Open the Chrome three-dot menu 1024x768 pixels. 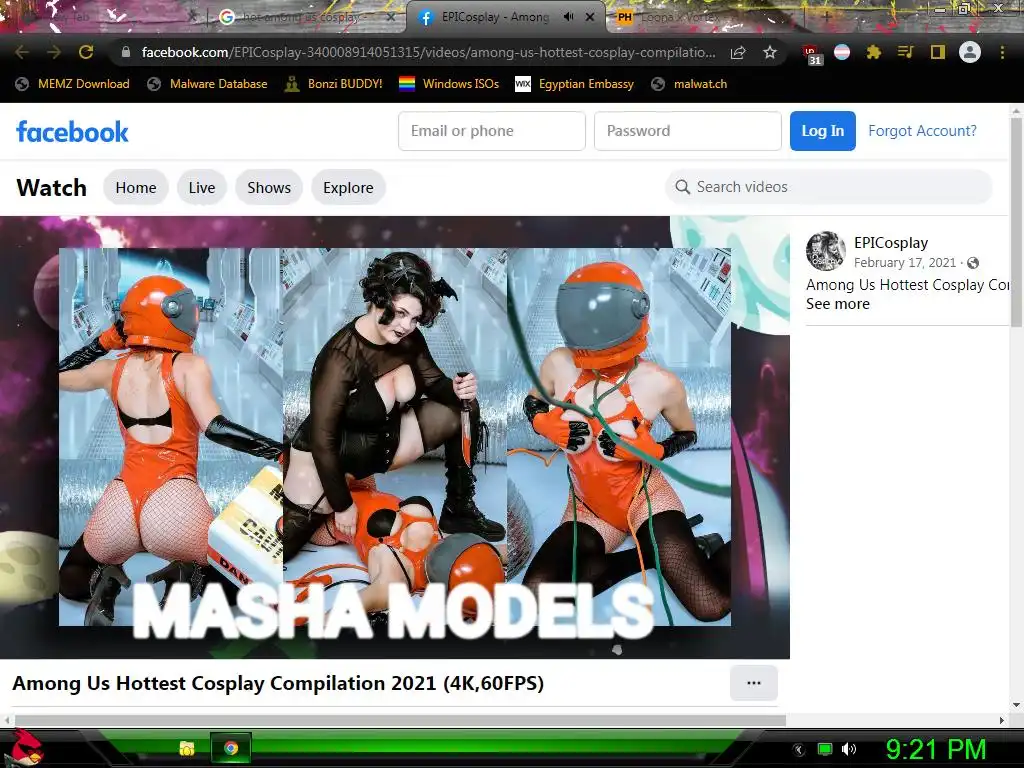[x=1002, y=52]
